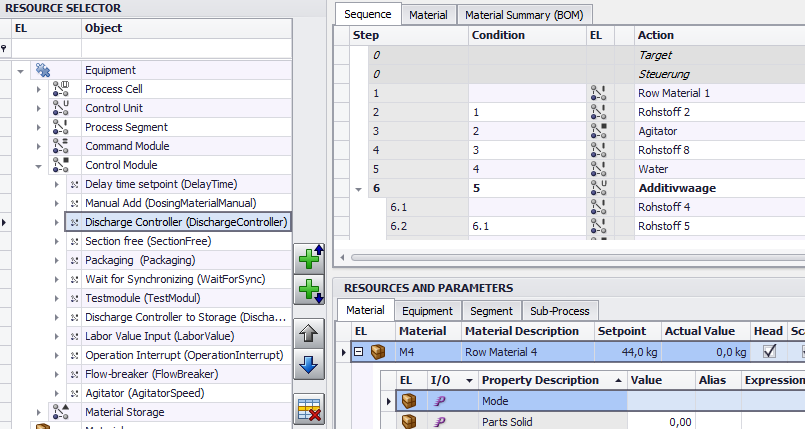Expand Delay time setpoint (DelayTime) item
Image resolution: width=805 pixels, height=429 pixels.
pyautogui.click(x=56, y=184)
